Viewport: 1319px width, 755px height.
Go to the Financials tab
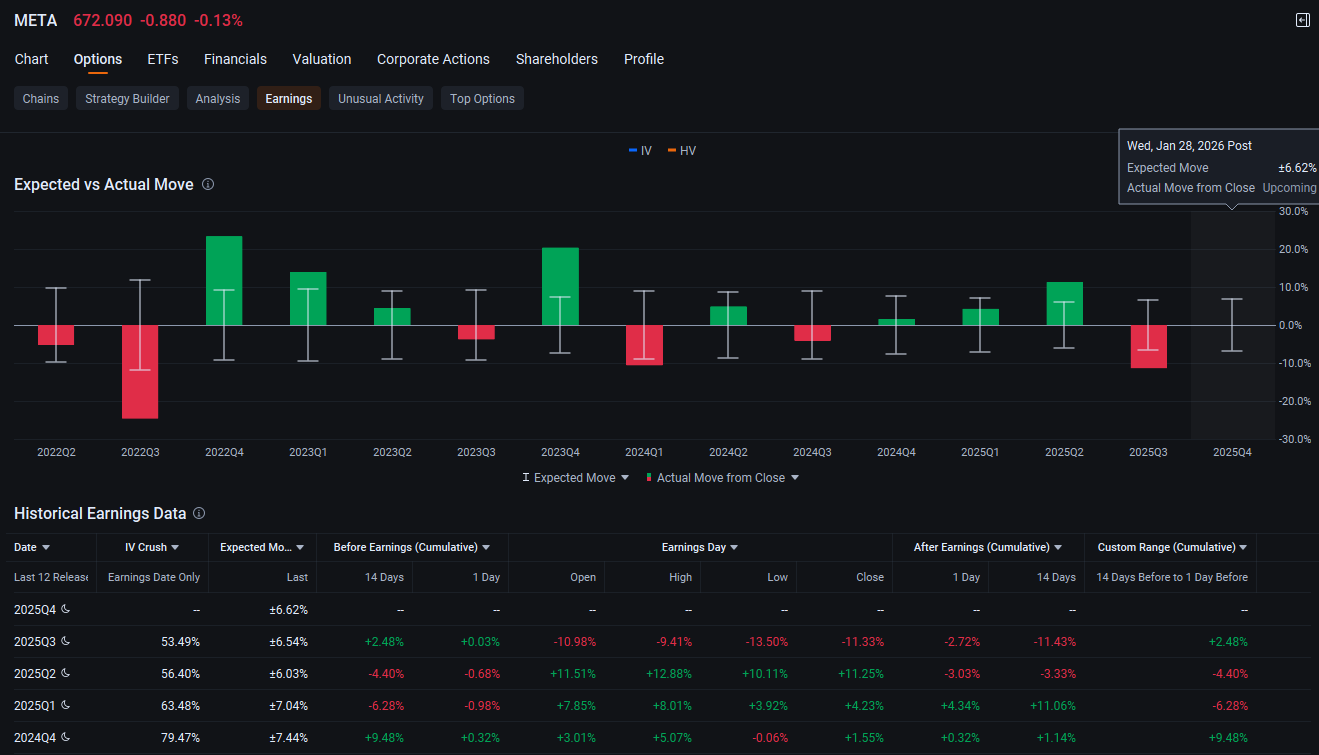(x=235, y=59)
